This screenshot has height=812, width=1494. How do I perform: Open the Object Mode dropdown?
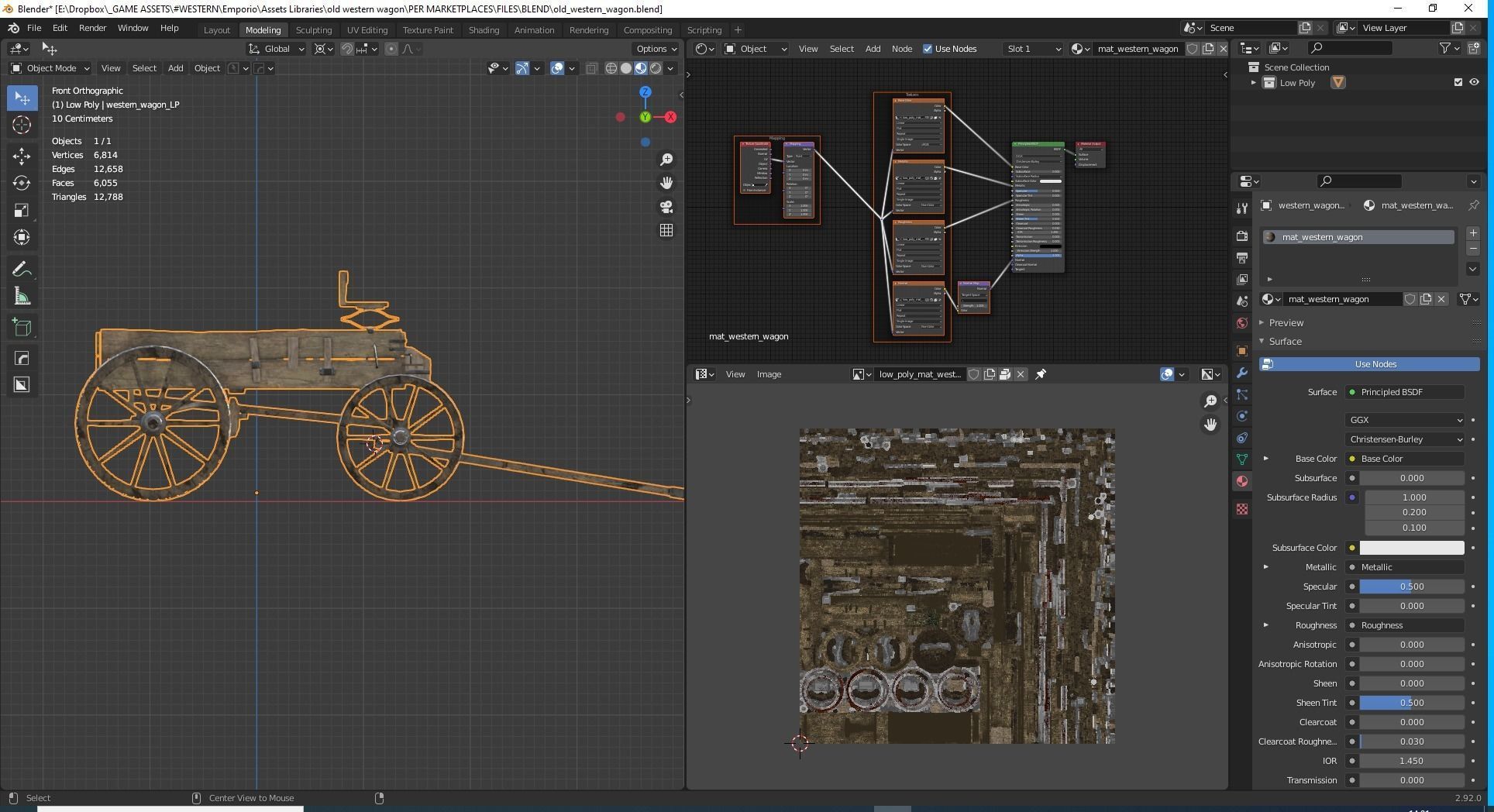(x=50, y=68)
